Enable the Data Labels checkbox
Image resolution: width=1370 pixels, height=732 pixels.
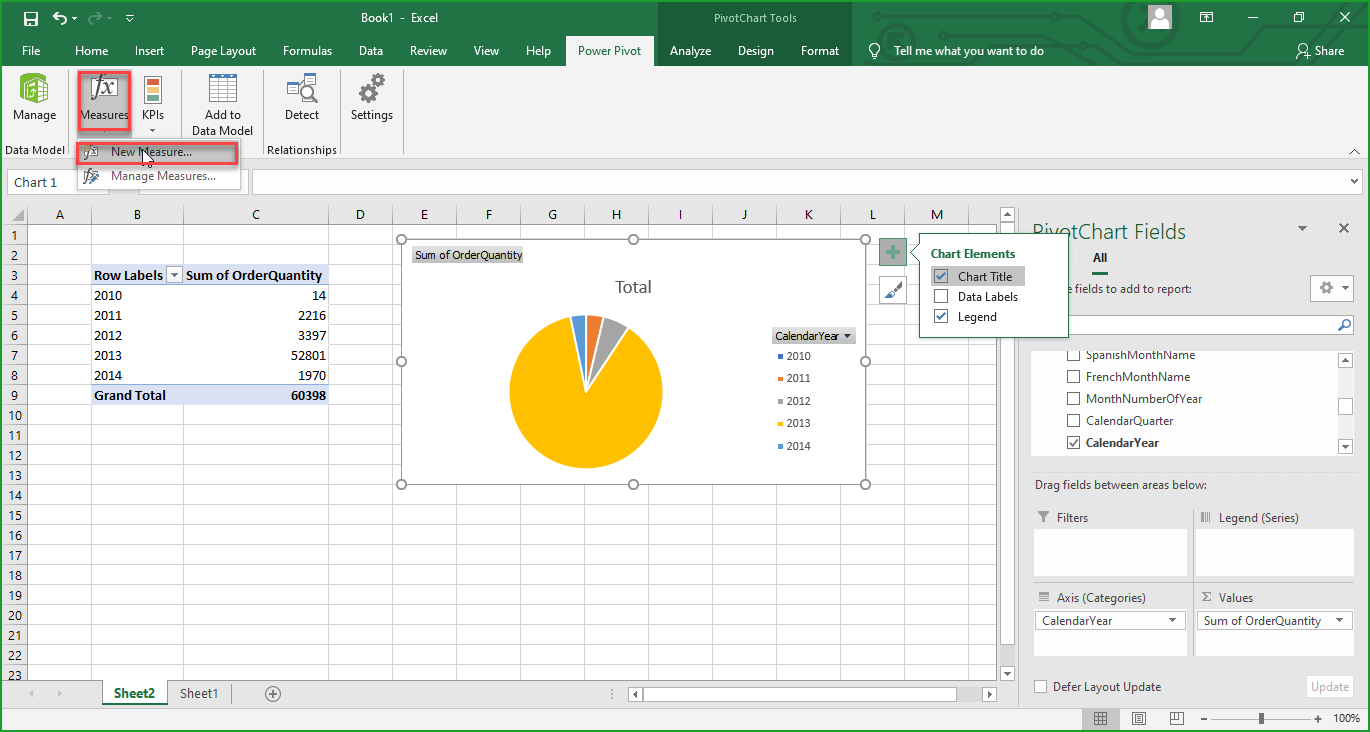pyautogui.click(x=941, y=297)
